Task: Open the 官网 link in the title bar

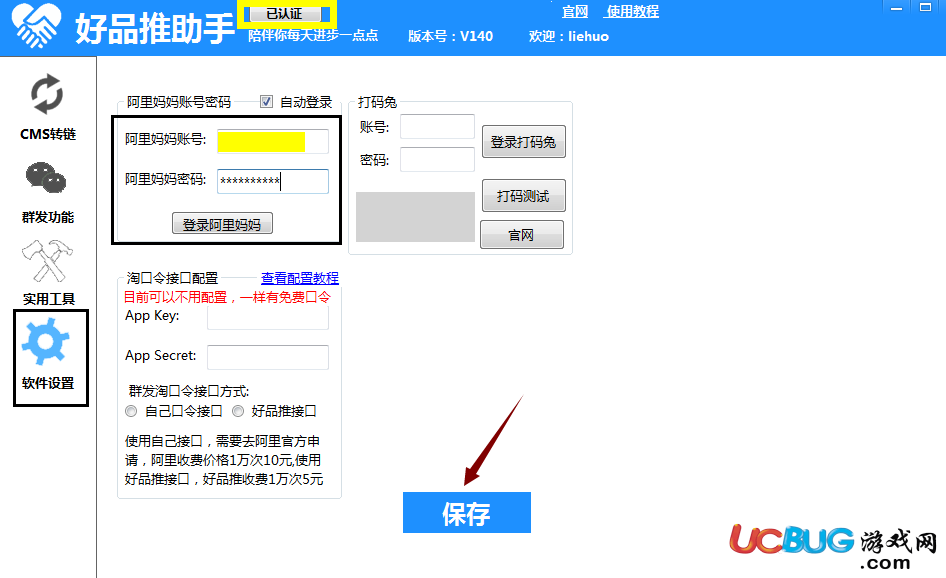Action: click(574, 11)
